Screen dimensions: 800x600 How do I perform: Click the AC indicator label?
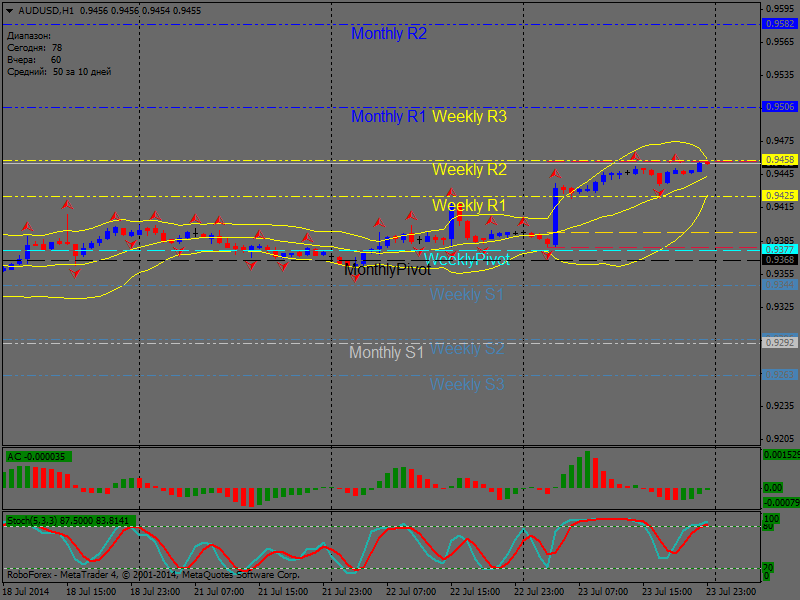[36, 457]
